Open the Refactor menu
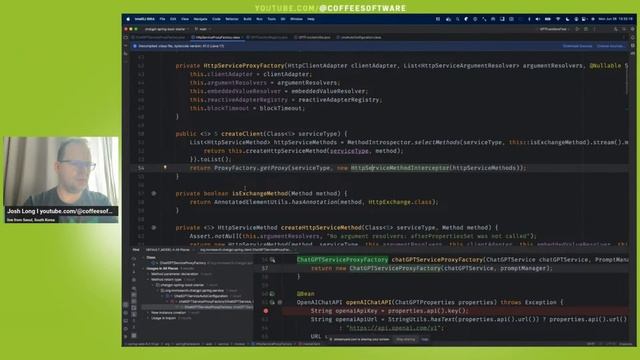Viewport: 640px width, 360px height. tap(232, 19)
